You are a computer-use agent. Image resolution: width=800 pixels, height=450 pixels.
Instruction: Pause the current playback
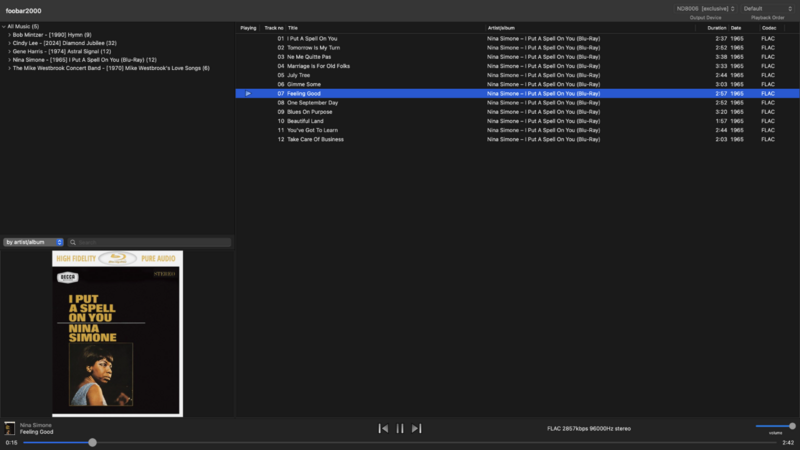tap(400, 429)
